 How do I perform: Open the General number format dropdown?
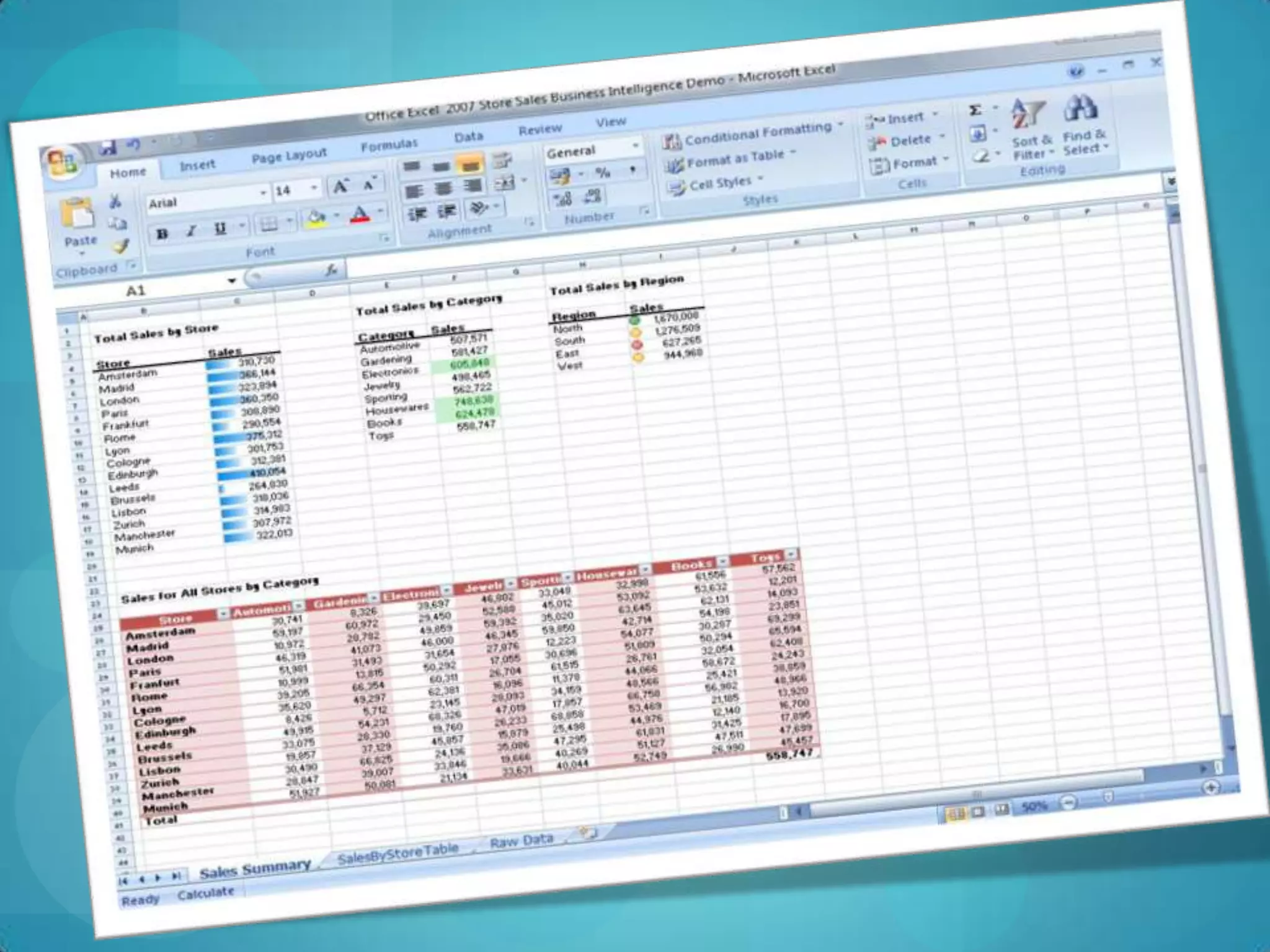(636, 146)
